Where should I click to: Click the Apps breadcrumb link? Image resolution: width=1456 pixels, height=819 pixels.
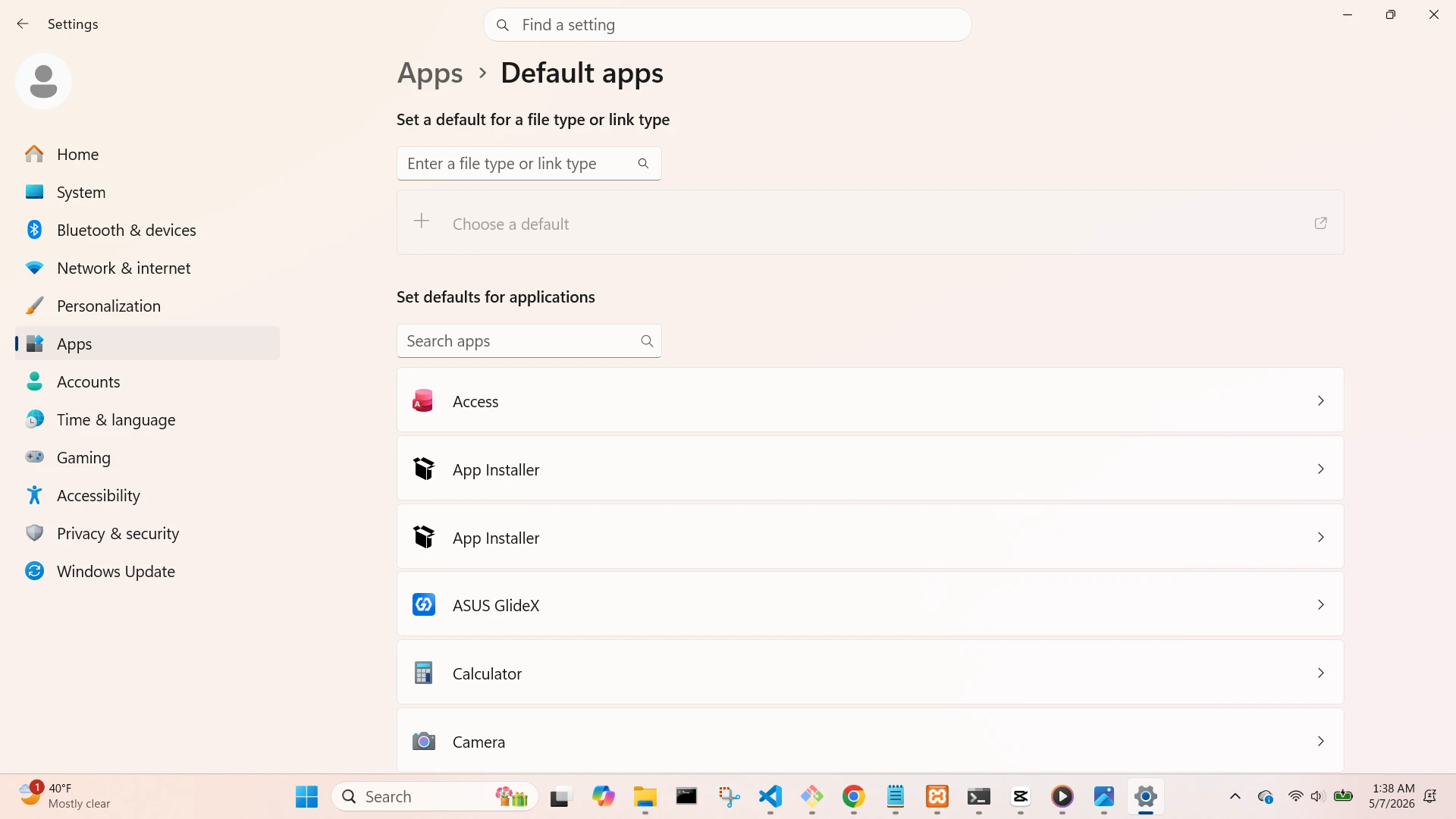point(430,74)
